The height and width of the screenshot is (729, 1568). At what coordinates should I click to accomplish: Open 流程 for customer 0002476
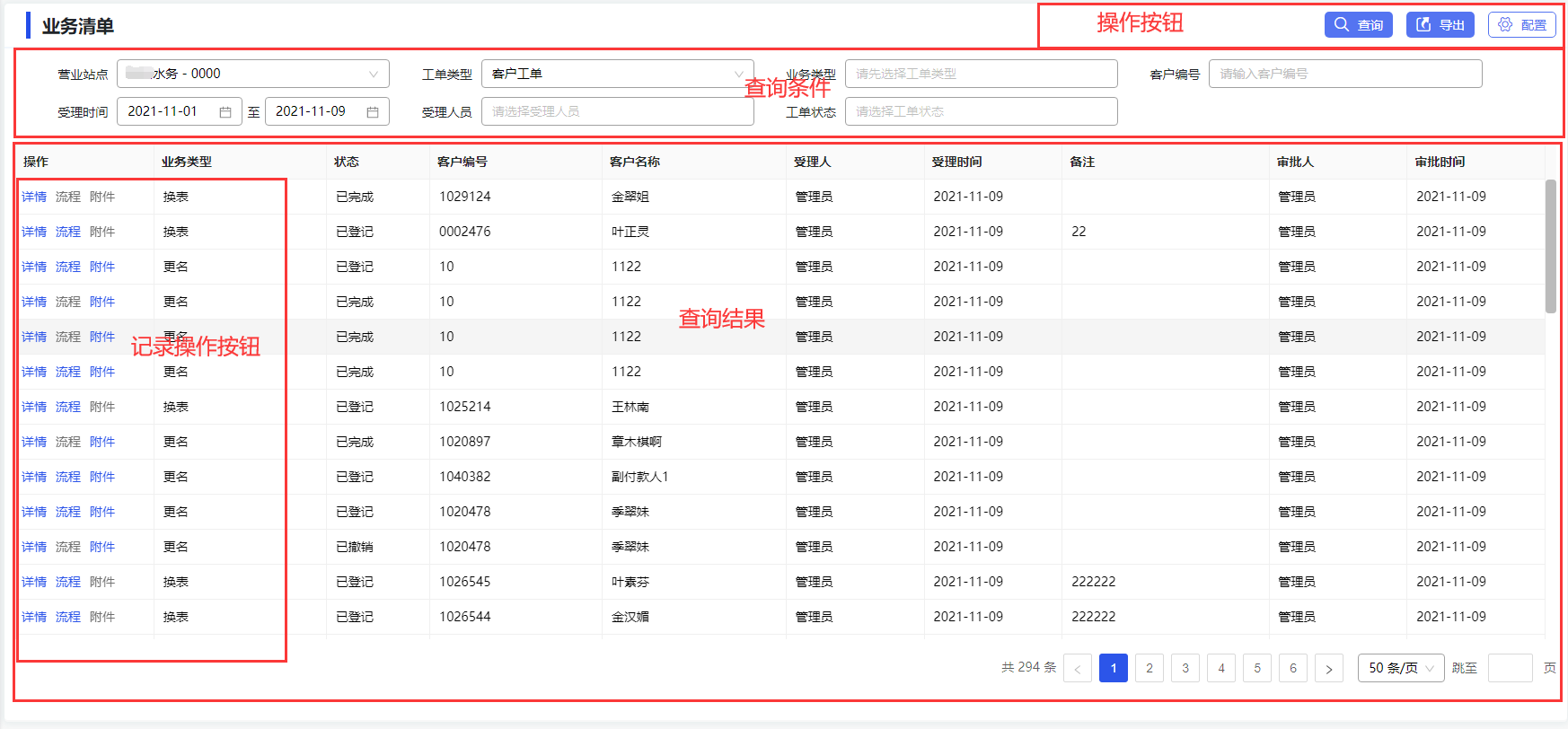(68, 232)
